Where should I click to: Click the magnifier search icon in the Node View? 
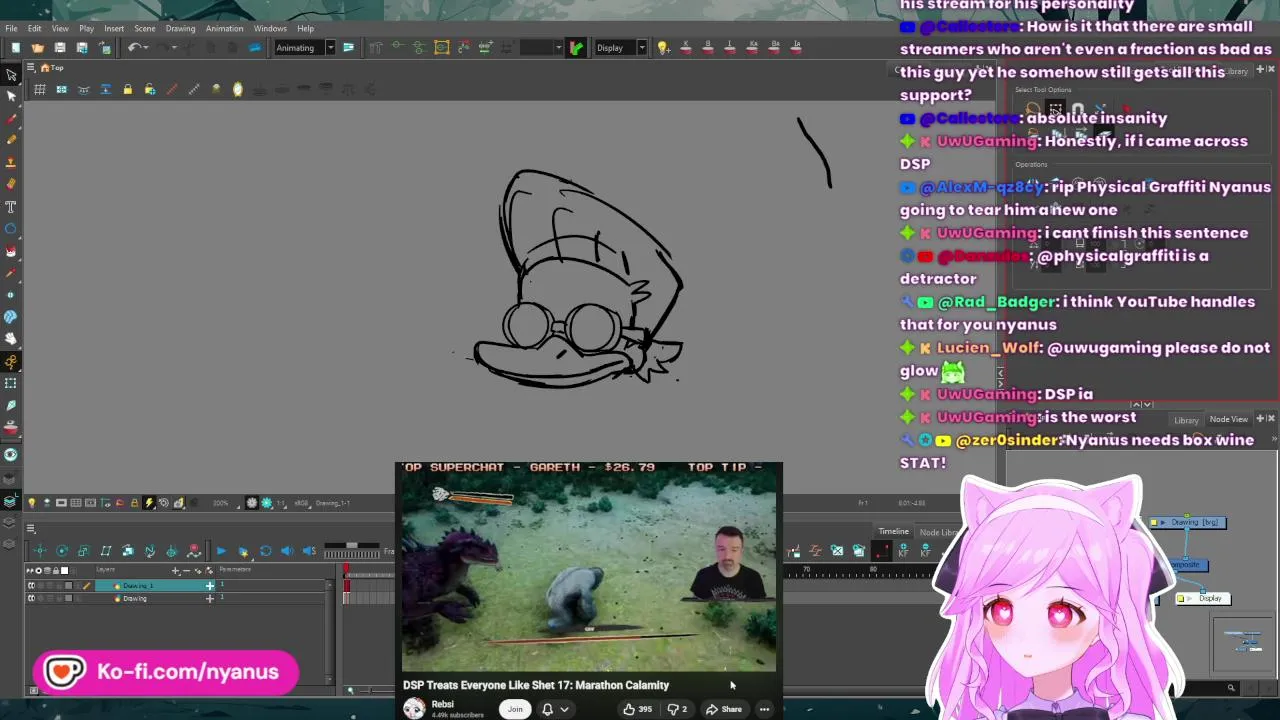1231,688
